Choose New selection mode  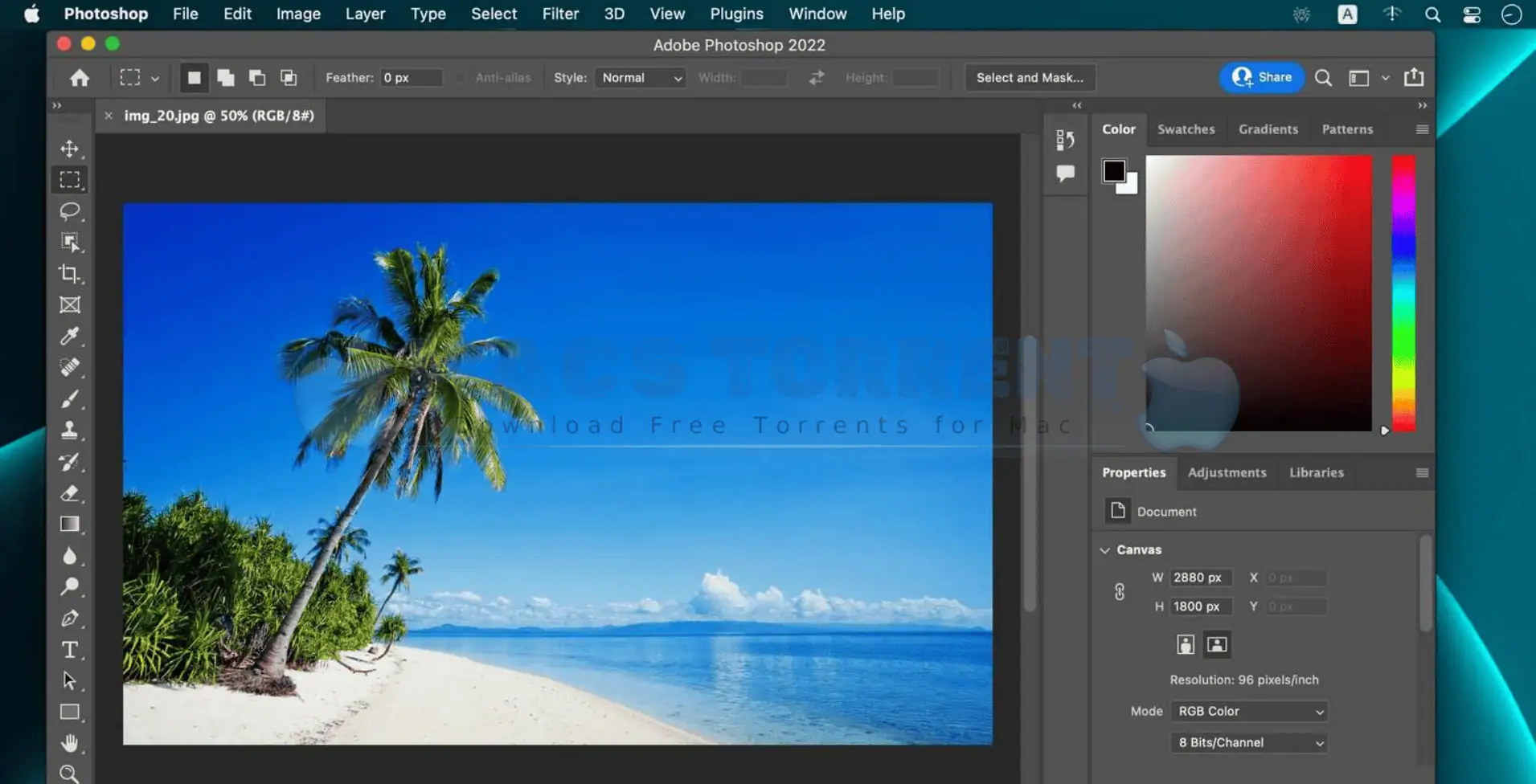[194, 78]
